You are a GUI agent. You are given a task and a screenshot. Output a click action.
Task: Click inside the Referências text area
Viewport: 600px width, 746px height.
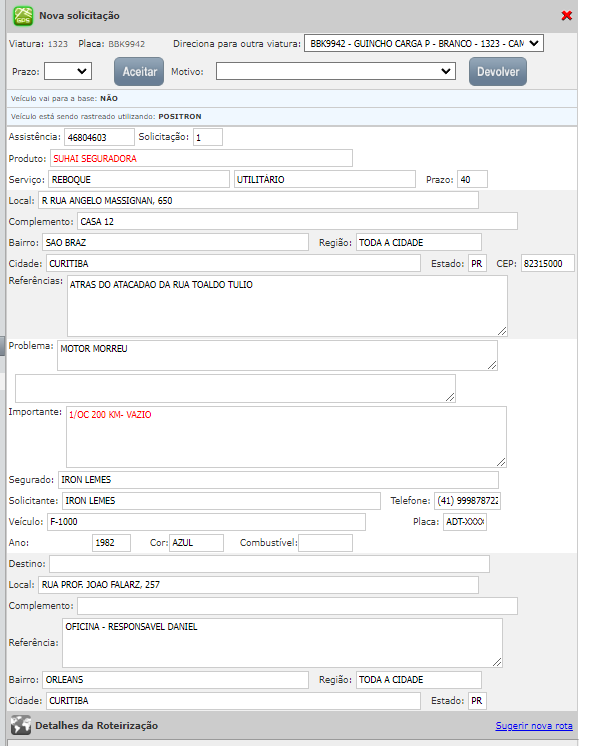pos(287,305)
